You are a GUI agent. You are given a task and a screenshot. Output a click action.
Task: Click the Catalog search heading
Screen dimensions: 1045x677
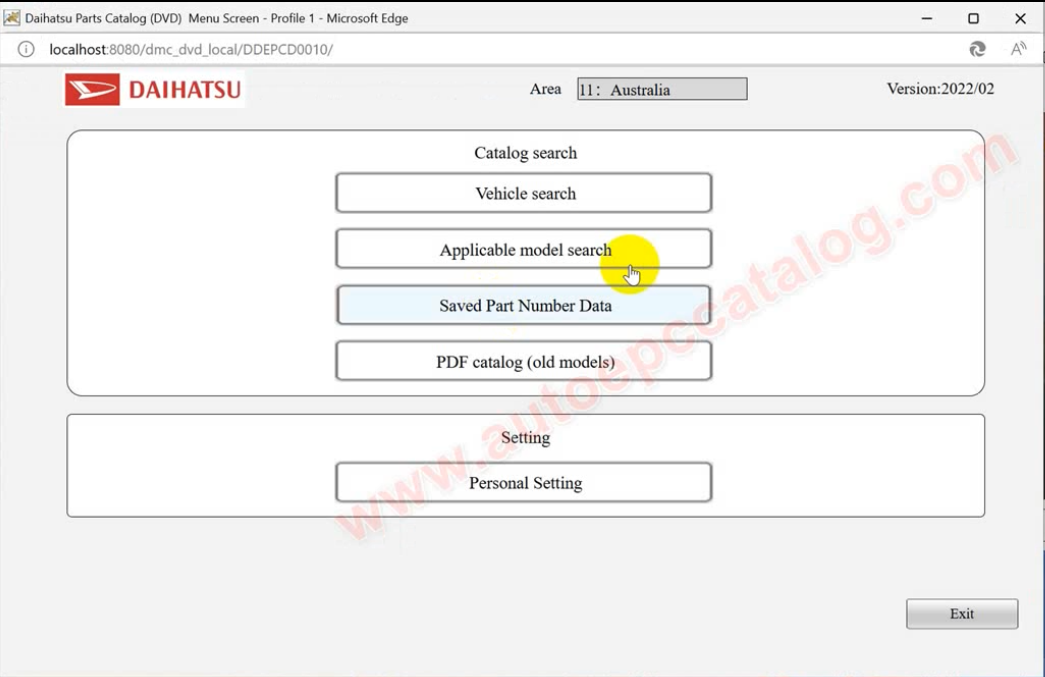tap(525, 153)
